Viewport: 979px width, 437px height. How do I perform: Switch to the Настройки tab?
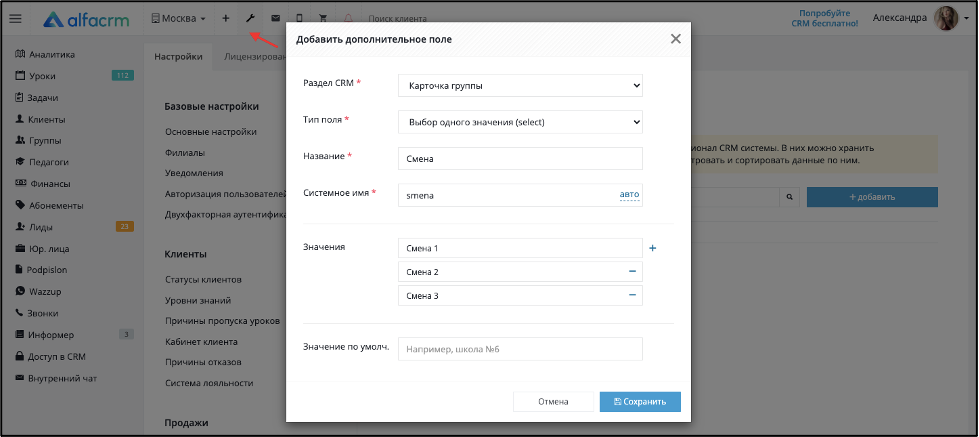(x=179, y=56)
